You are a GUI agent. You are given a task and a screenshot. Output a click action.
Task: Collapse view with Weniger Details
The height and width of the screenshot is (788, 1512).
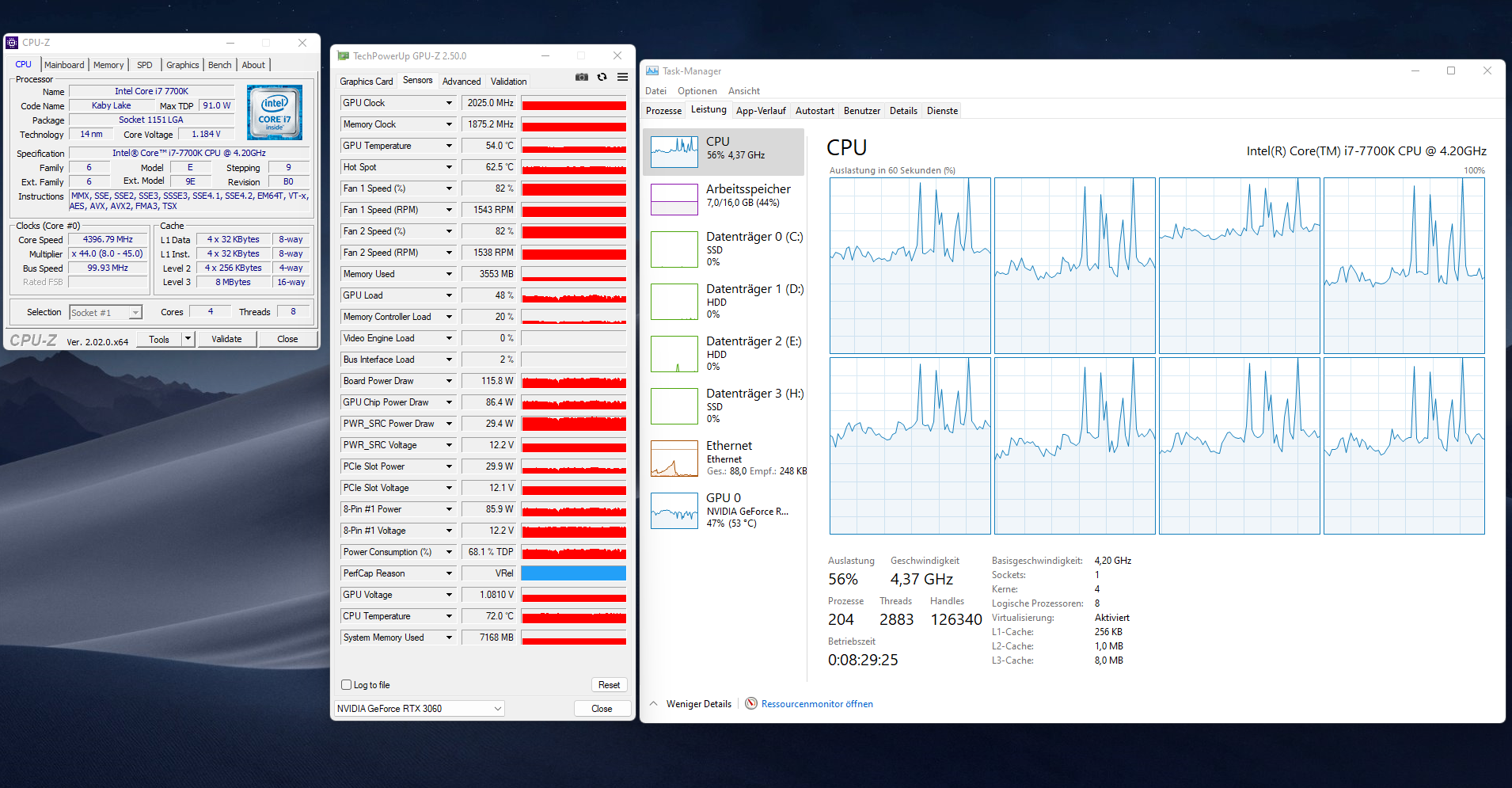click(x=690, y=703)
